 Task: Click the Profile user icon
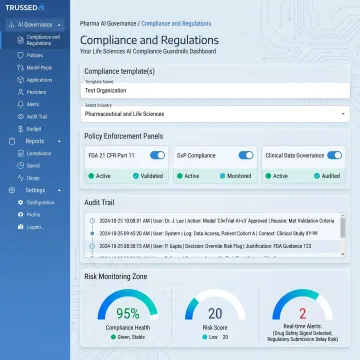tap(20, 215)
